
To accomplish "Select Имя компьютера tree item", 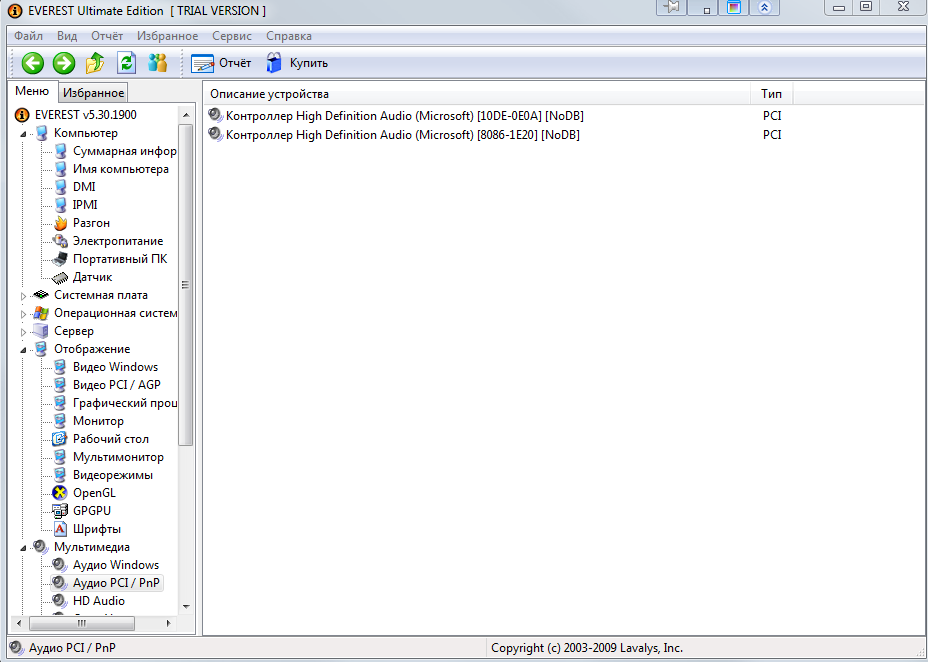I will [x=121, y=169].
